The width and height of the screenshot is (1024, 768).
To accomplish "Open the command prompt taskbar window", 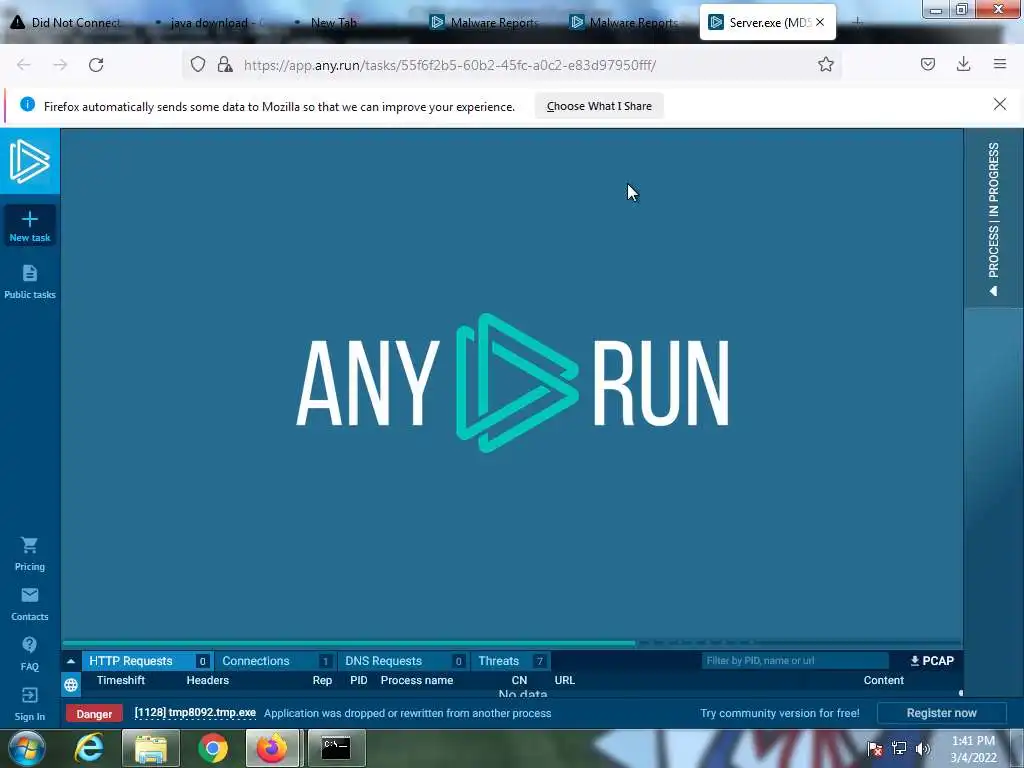I will [x=336, y=748].
